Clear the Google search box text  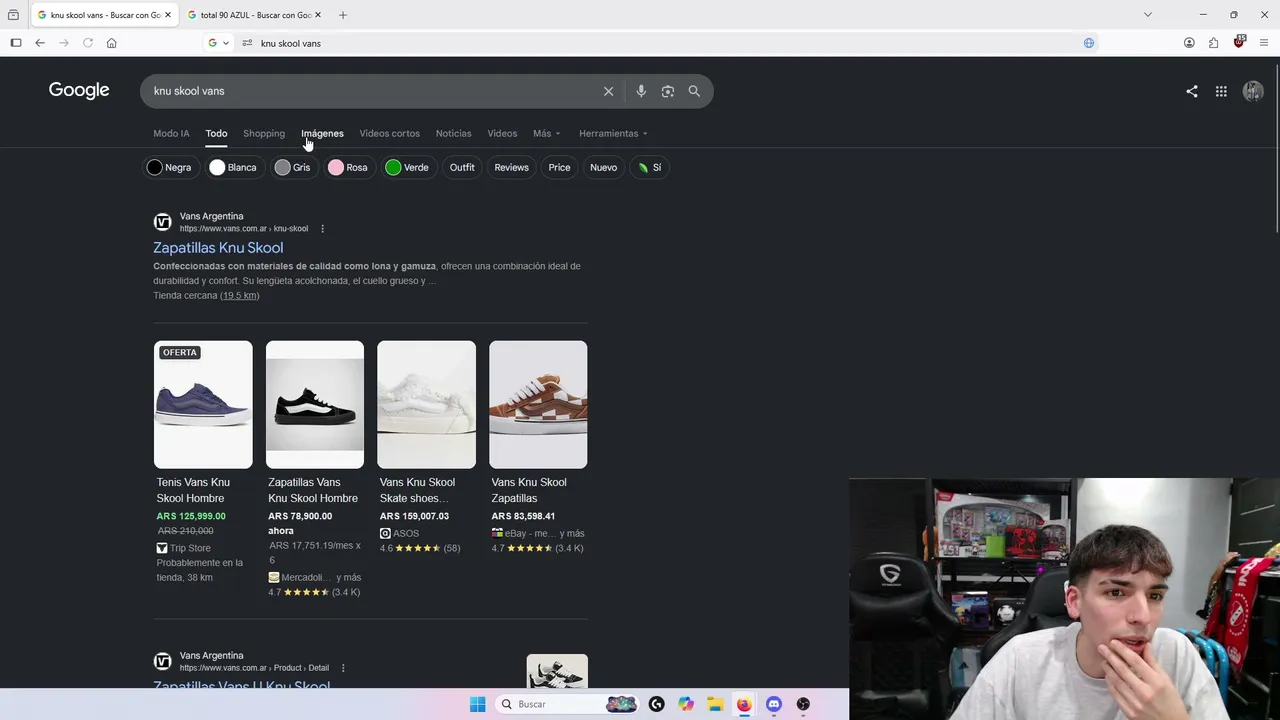point(608,91)
